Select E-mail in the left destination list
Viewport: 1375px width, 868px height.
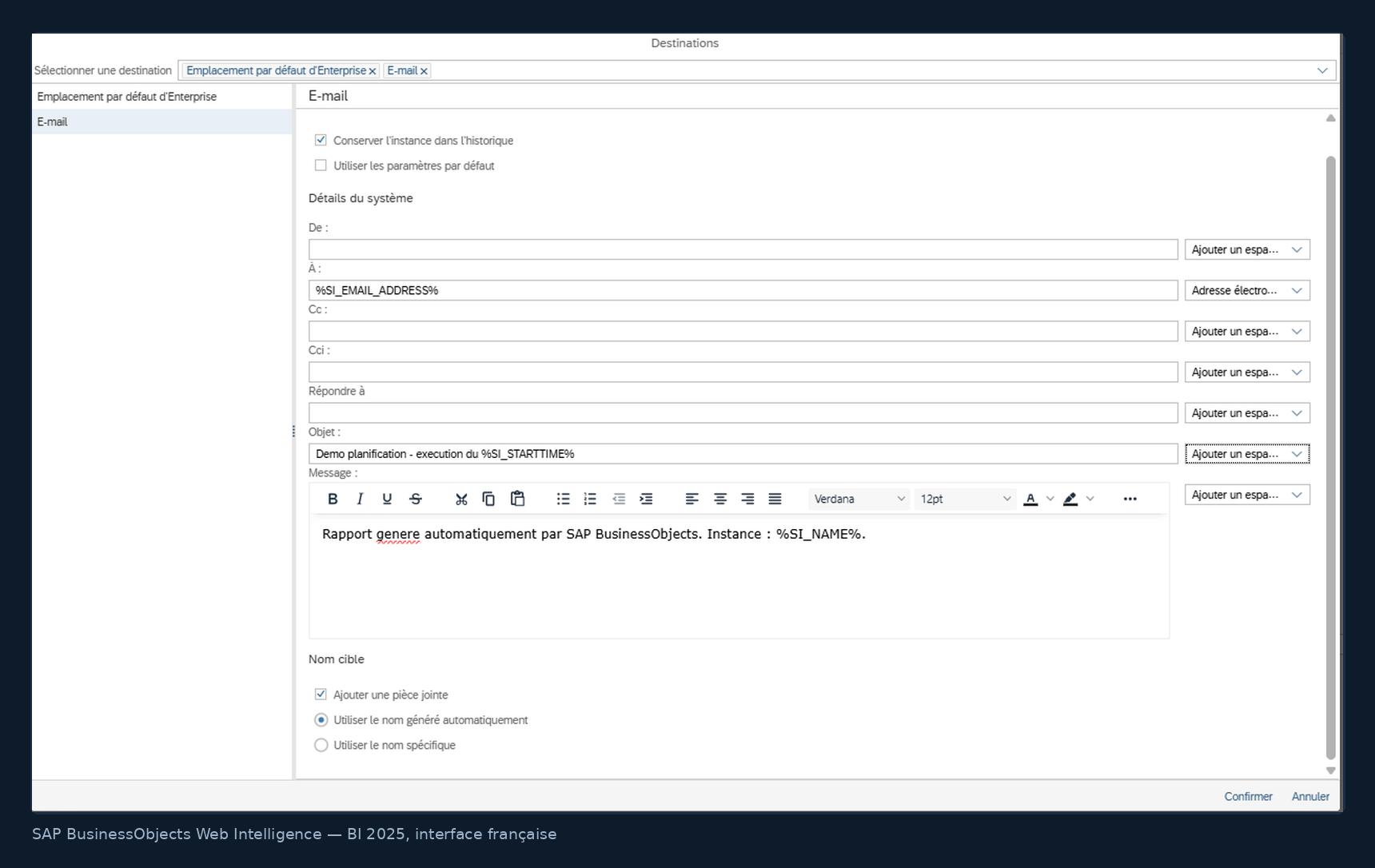pos(162,121)
